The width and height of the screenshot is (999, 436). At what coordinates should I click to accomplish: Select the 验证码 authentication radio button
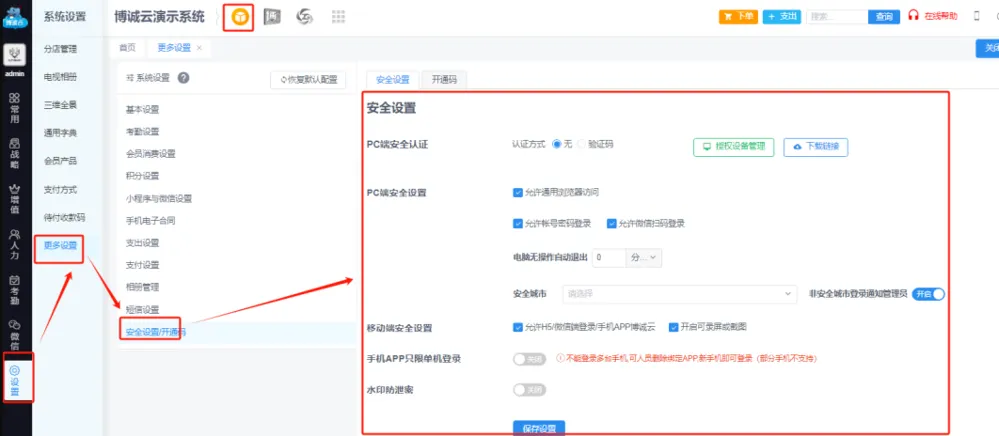(x=581, y=144)
